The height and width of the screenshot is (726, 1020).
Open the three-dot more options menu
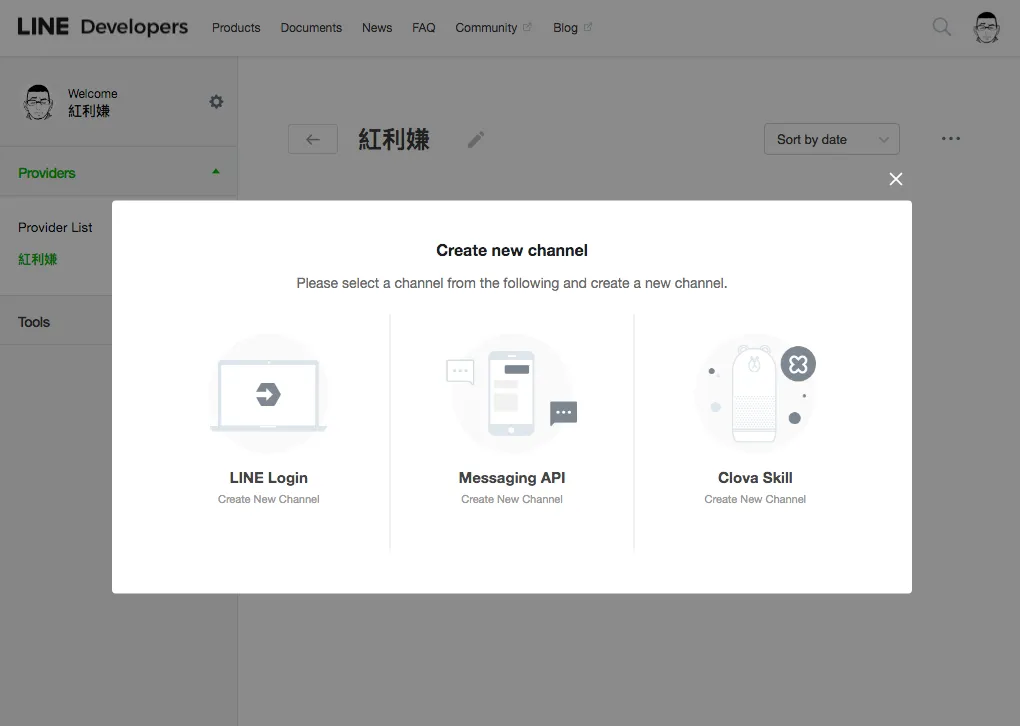pyautogui.click(x=950, y=139)
